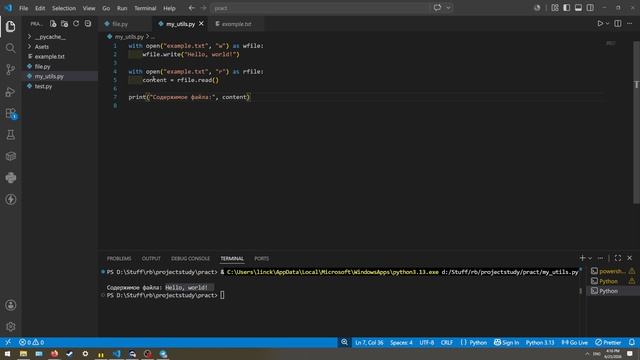640x360 pixels.
Task: Open the Terminal menu
Action: coord(145,8)
